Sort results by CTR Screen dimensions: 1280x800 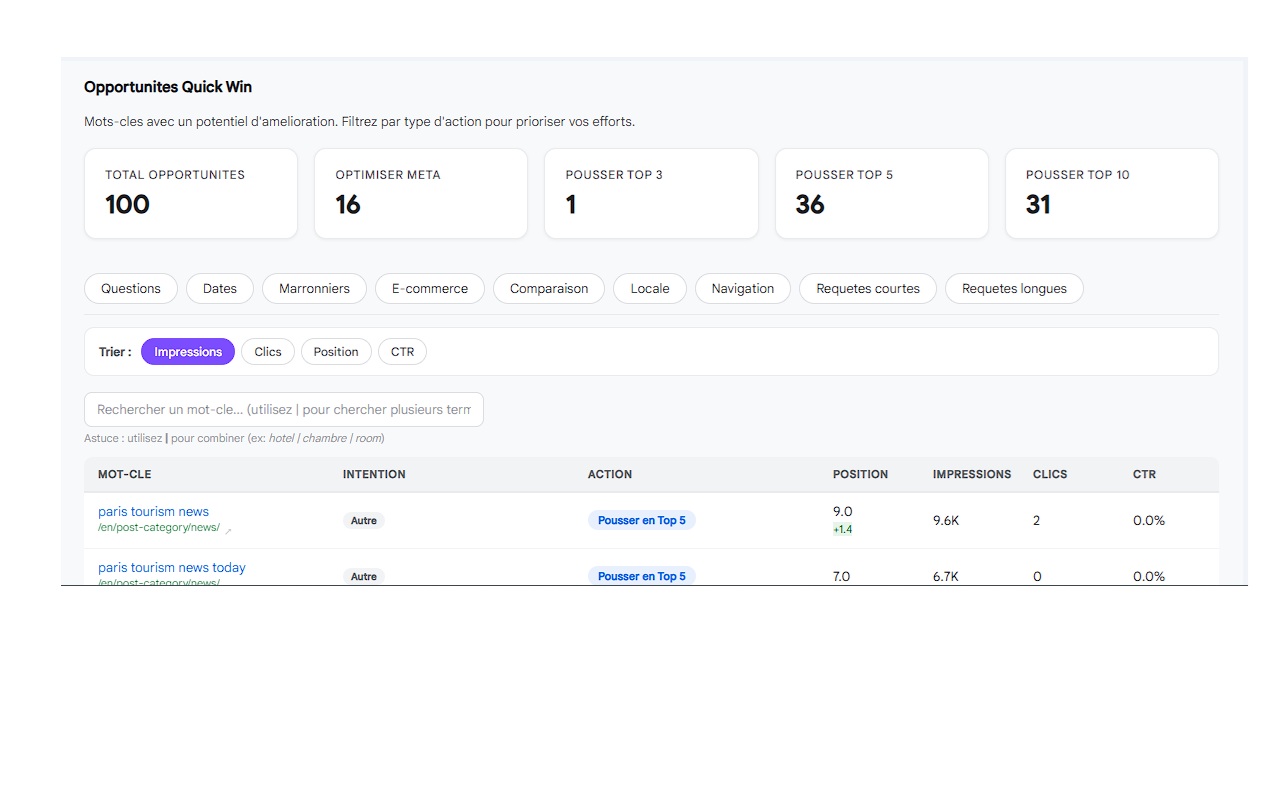pos(402,351)
